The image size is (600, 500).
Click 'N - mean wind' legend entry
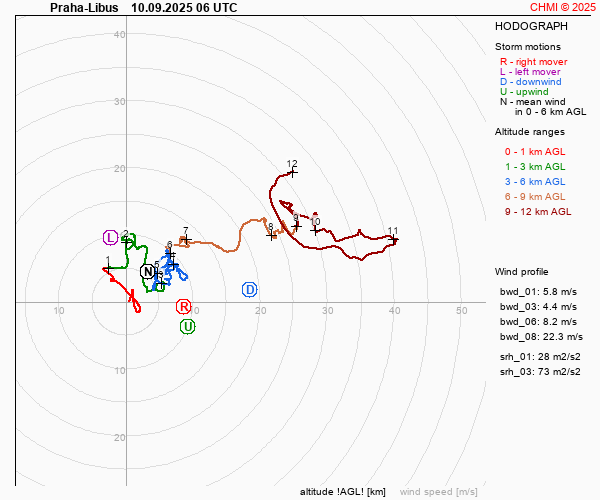click(x=532, y=101)
